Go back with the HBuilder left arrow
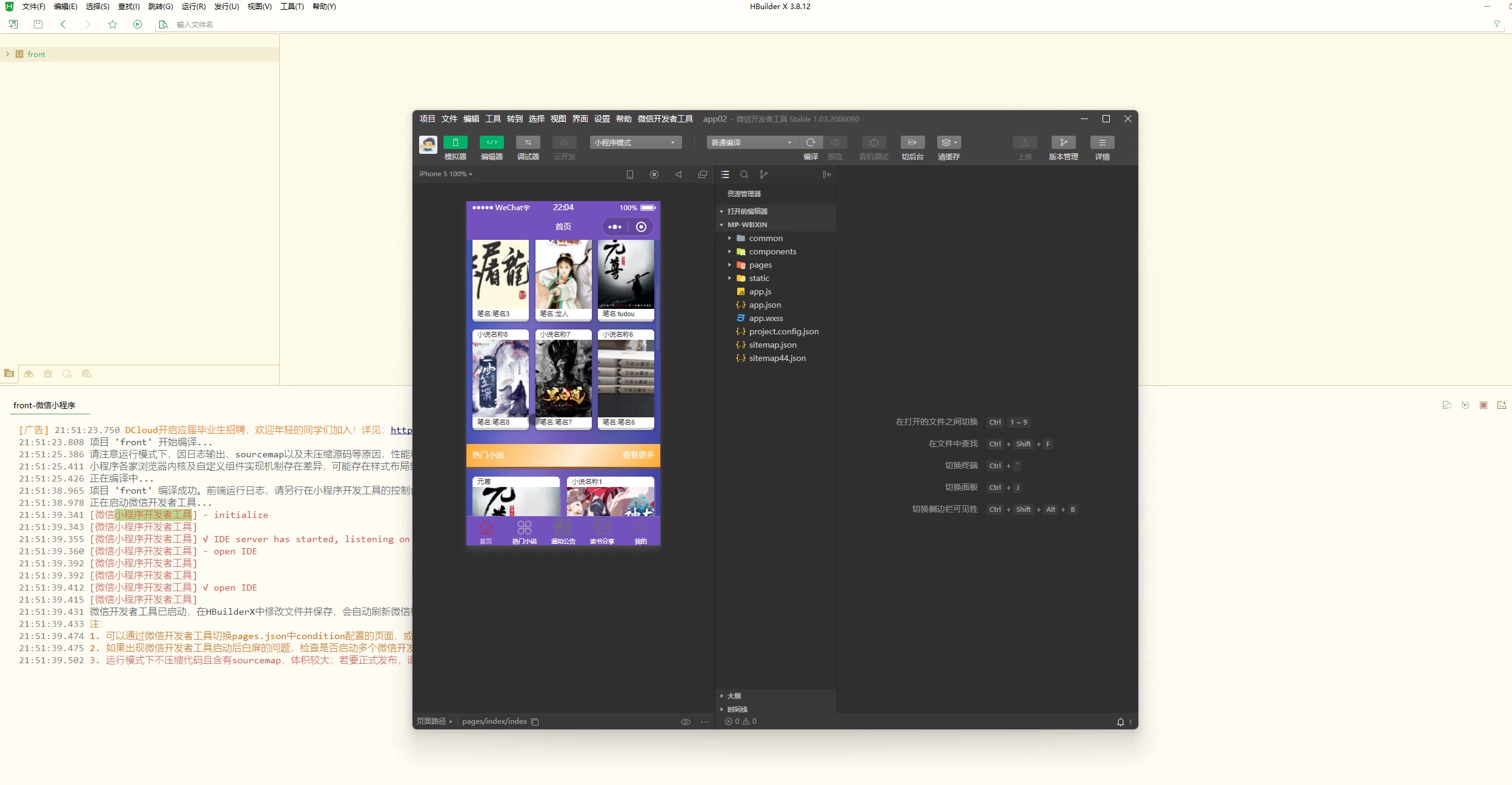 (63, 24)
